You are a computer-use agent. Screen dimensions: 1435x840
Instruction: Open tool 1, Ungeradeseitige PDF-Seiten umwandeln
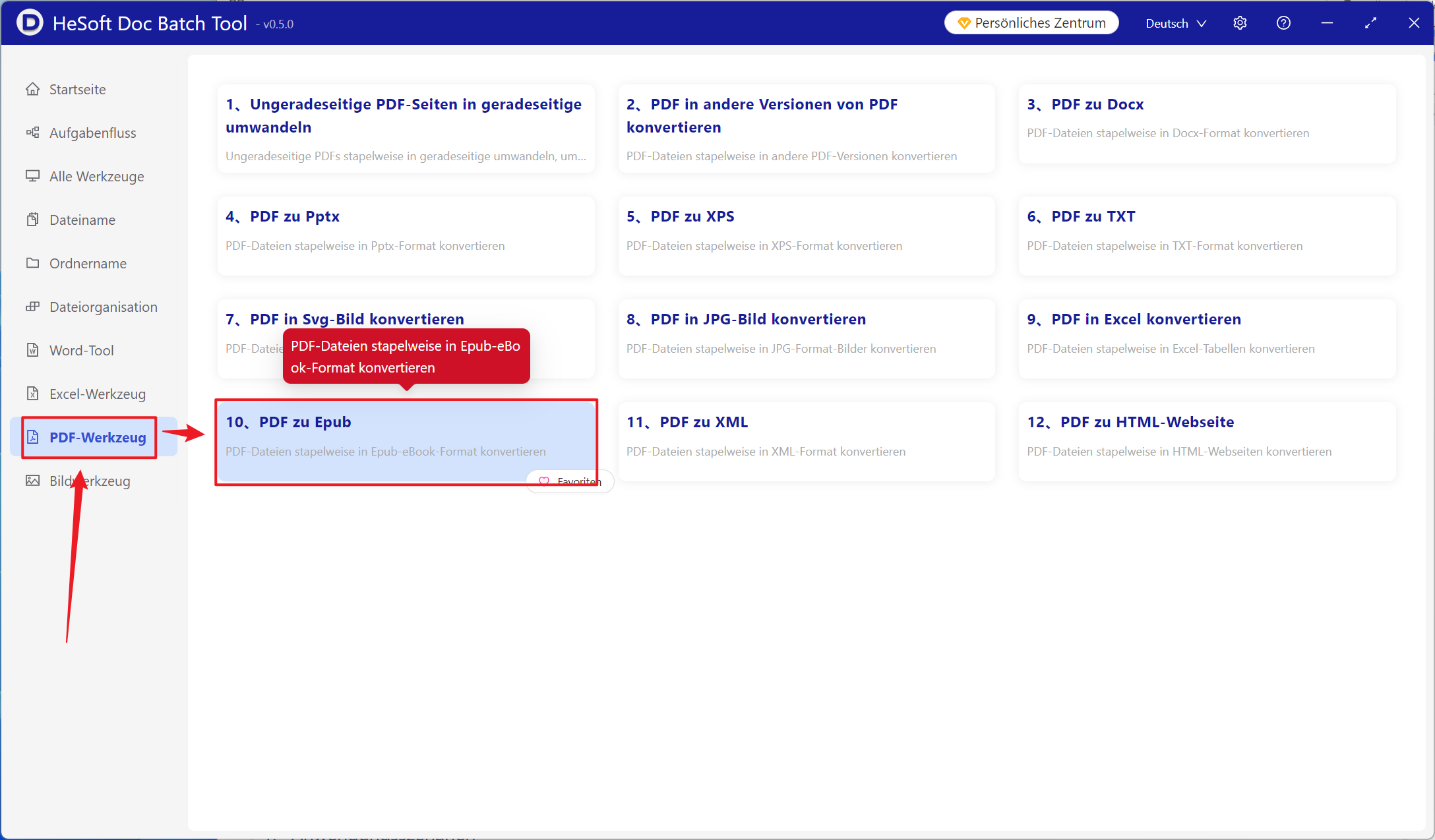(x=406, y=129)
